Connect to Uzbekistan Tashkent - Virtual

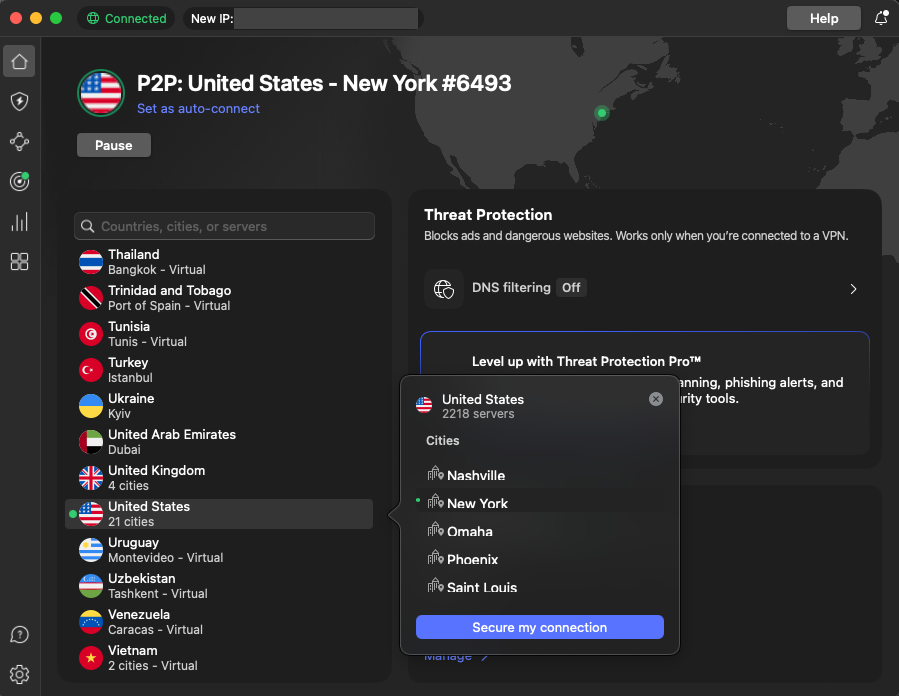pos(219,586)
